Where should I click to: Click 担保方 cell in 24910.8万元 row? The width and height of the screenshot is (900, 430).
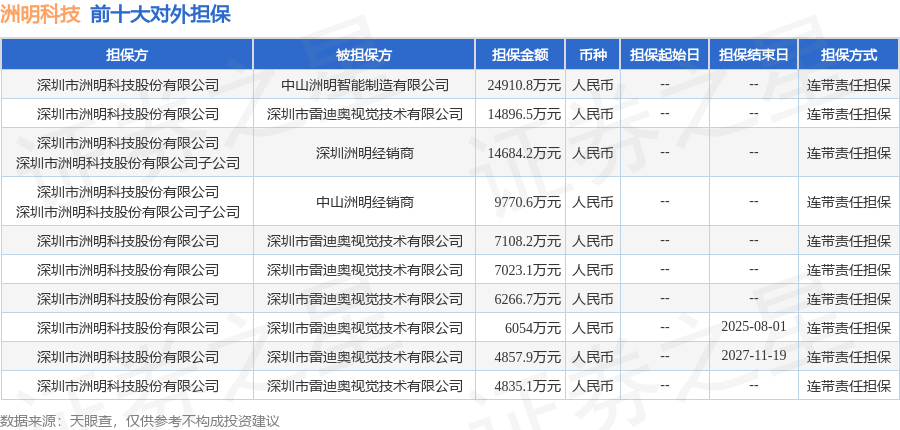click(127, 85)
